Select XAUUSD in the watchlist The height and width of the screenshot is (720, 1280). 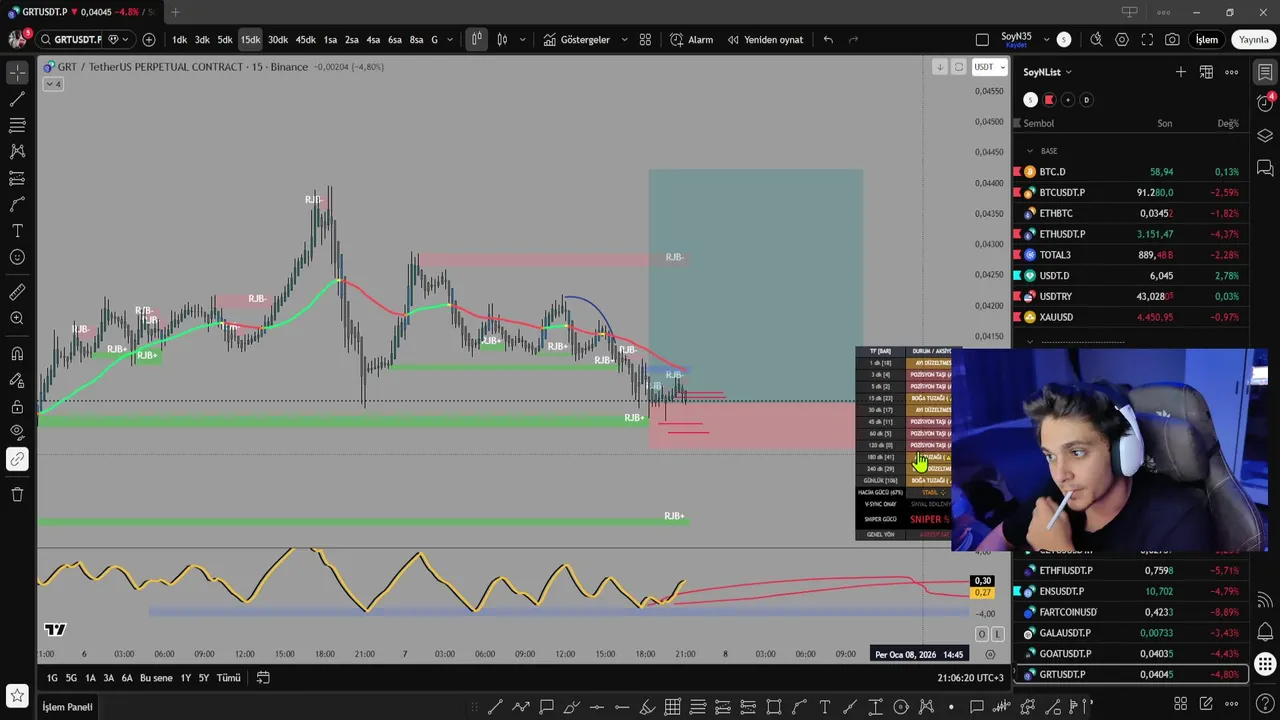(x=1131, y=317)
